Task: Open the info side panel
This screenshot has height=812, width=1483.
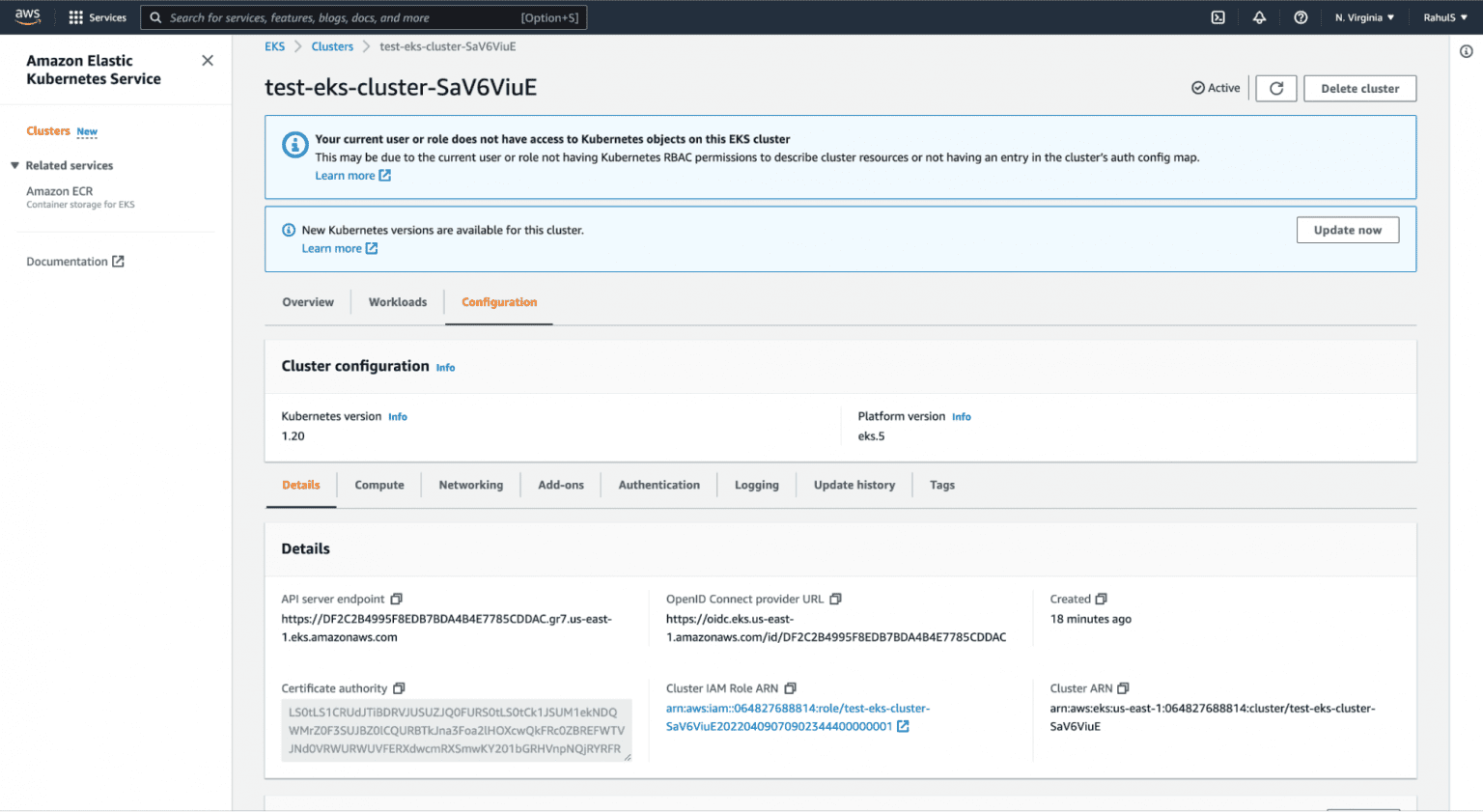Action: click(1465, 53)
